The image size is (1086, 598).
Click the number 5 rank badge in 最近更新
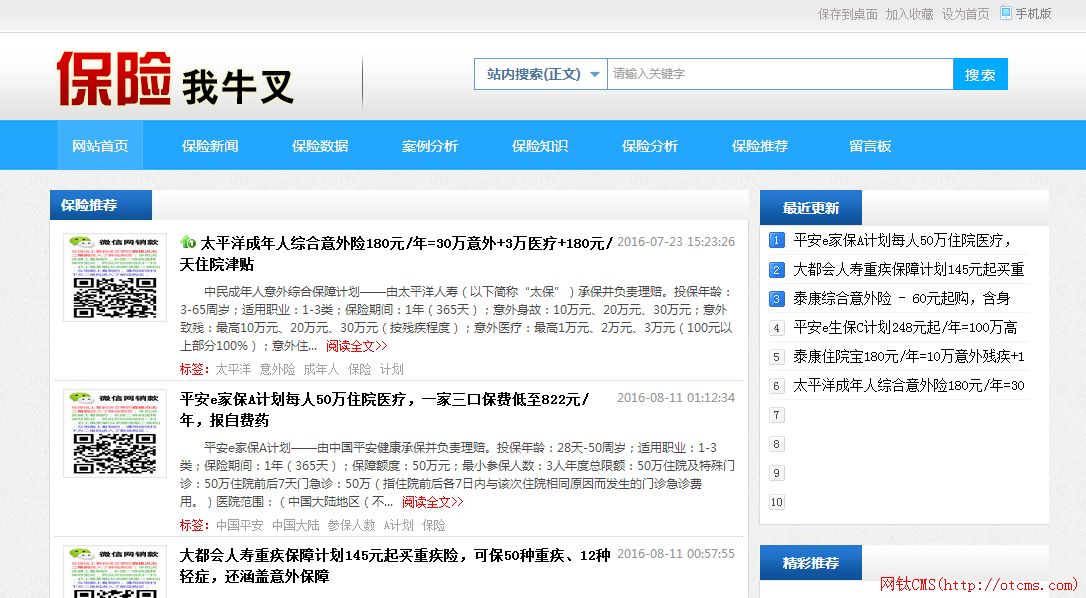(x=776, y=357)
